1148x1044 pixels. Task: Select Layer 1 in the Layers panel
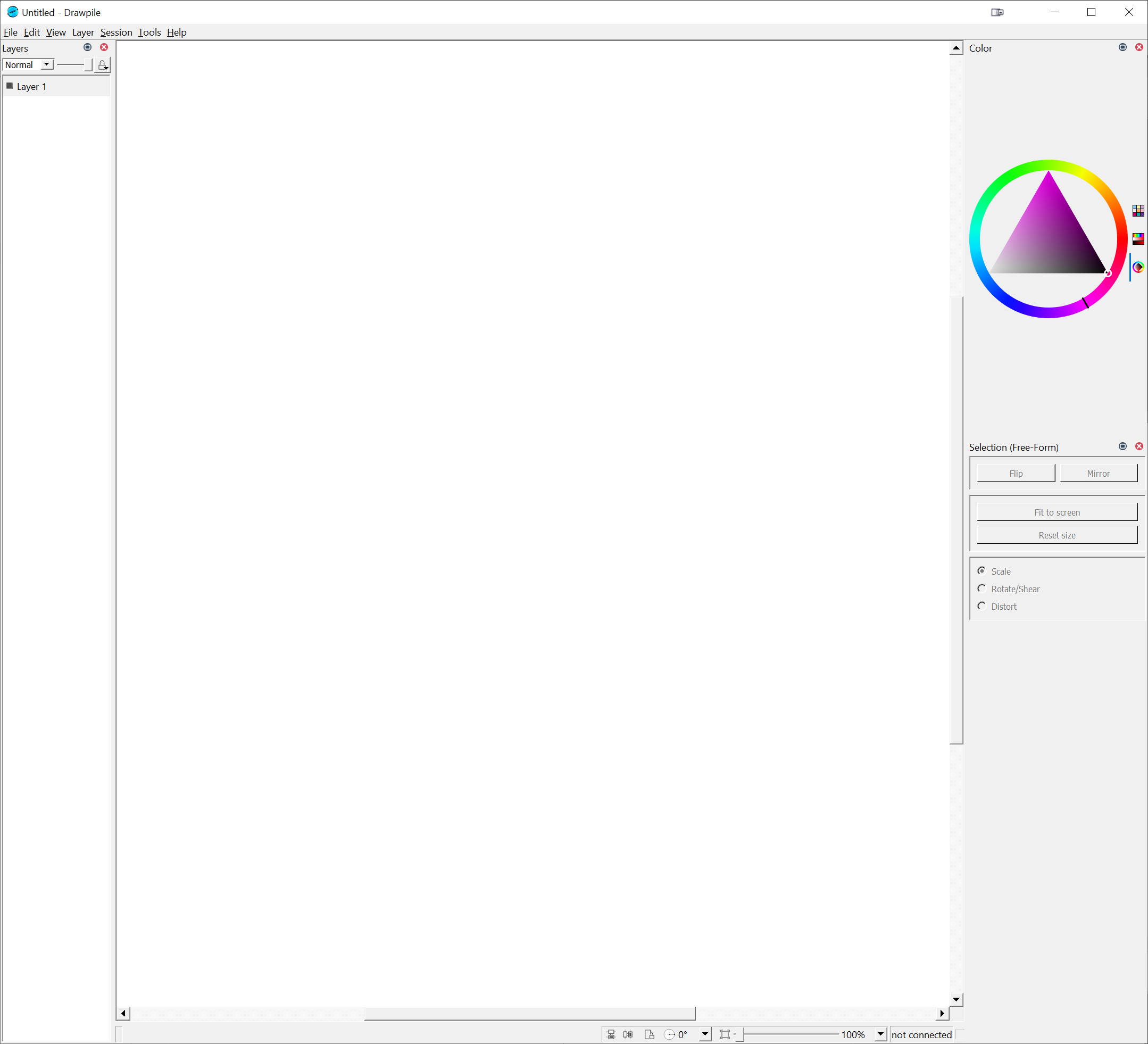point(31,86)
